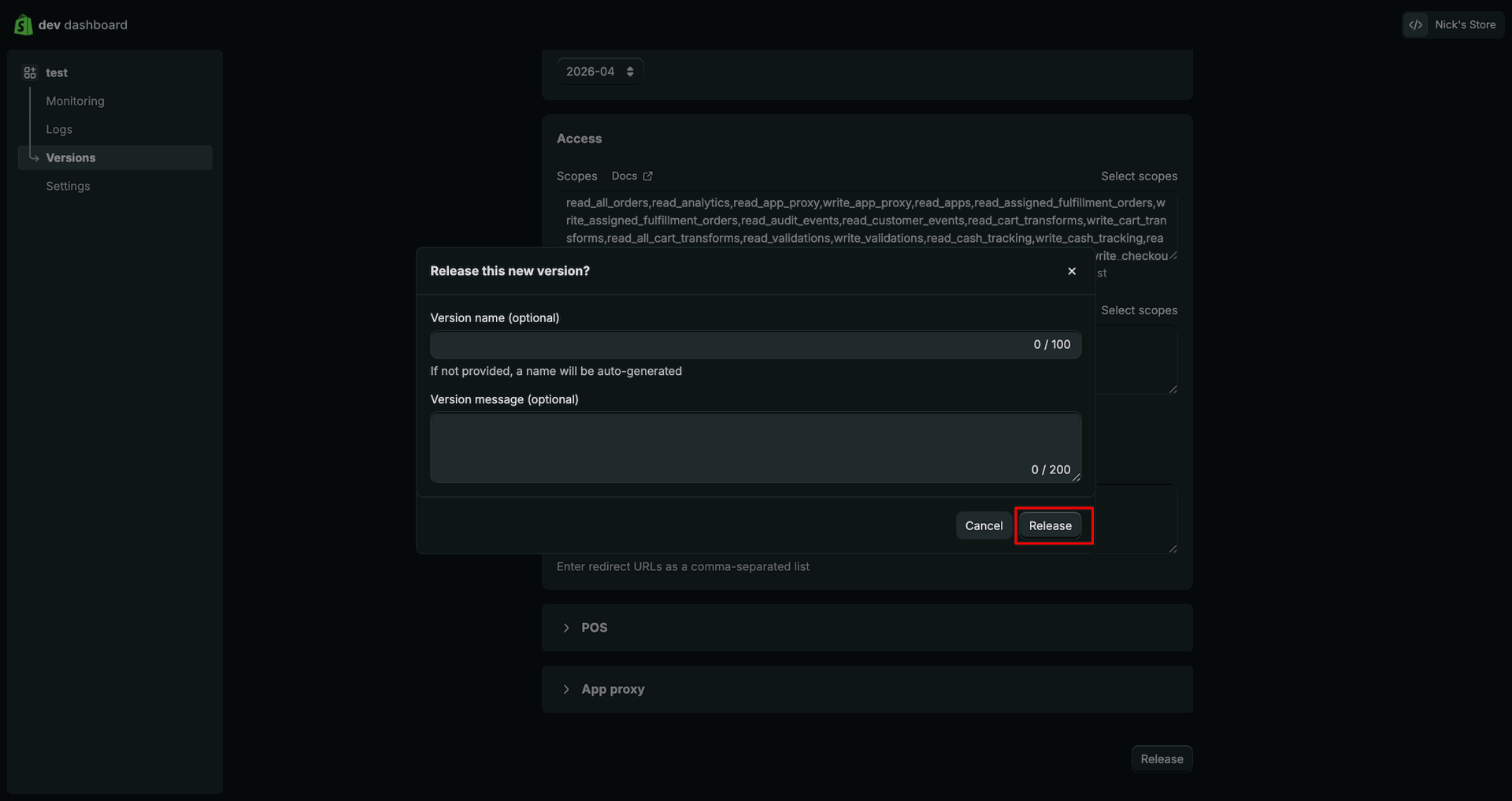Viewport: 1512px width, 801px height.
Task: Open Logs in sidebar
Action: [x=59, y=129]
